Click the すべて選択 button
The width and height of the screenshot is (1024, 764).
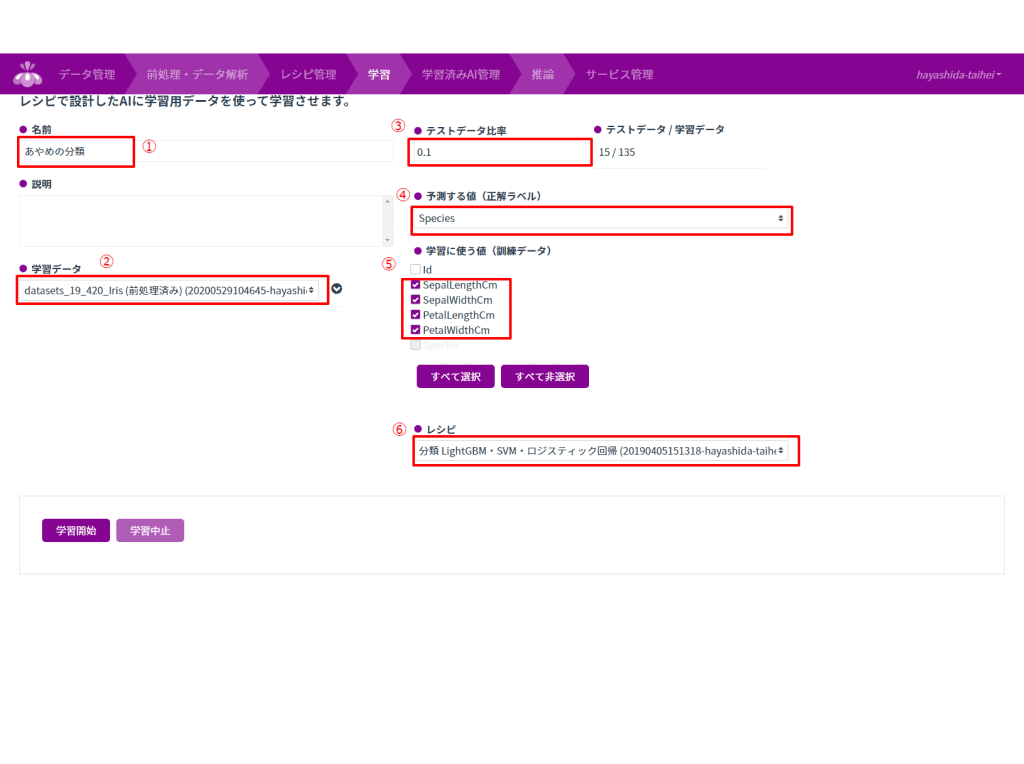coord(455,377)
